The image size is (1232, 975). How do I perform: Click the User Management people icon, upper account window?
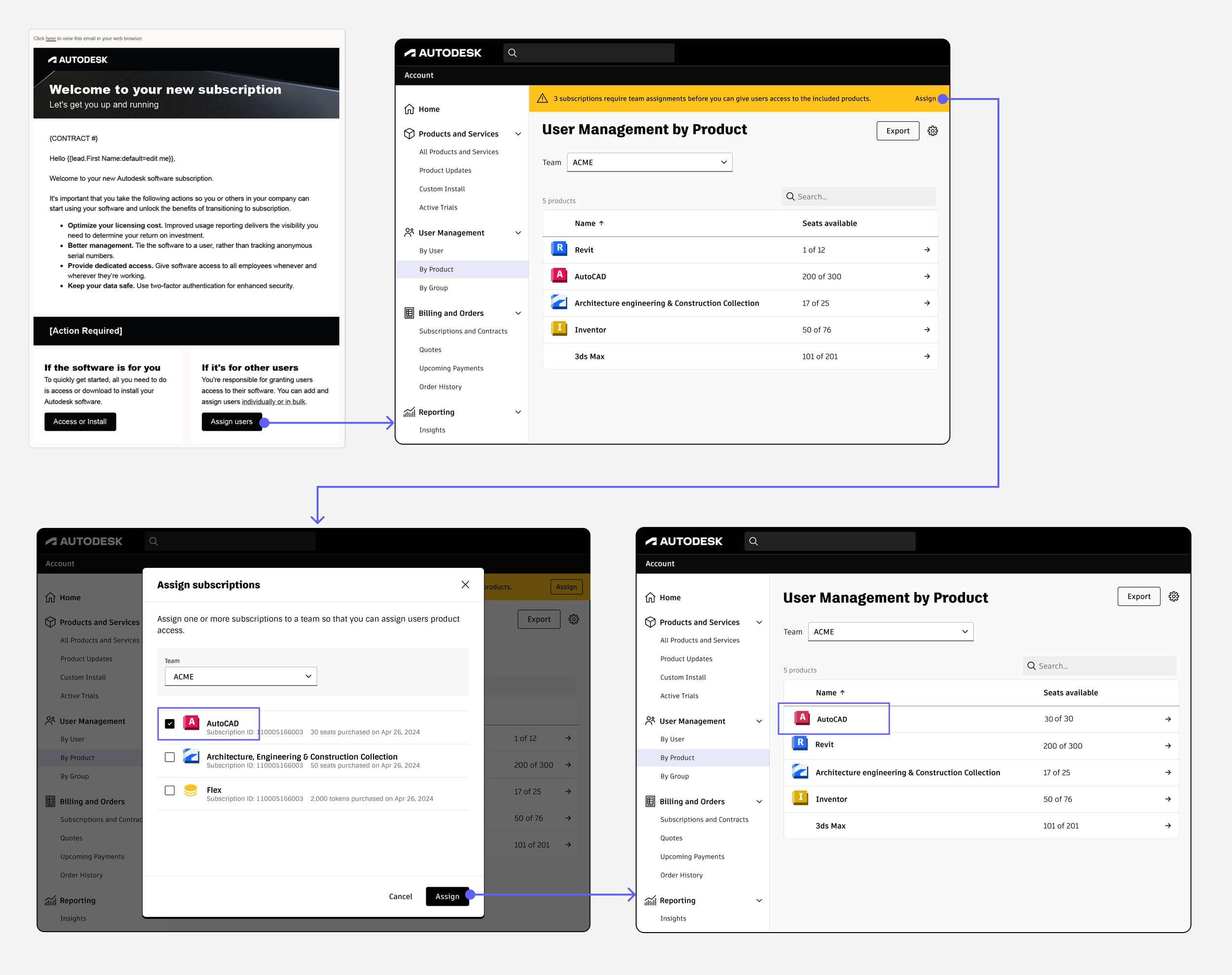pos(409,232)
